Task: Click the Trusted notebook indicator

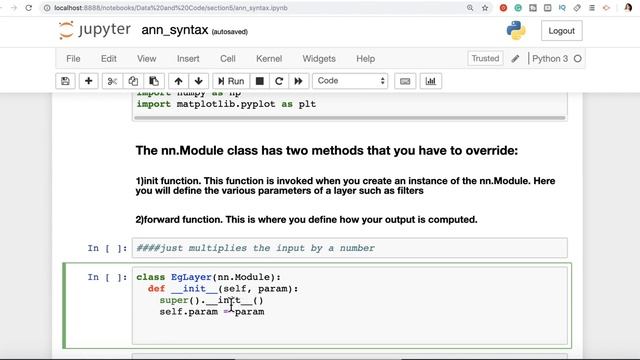Action: coord(485,58)
